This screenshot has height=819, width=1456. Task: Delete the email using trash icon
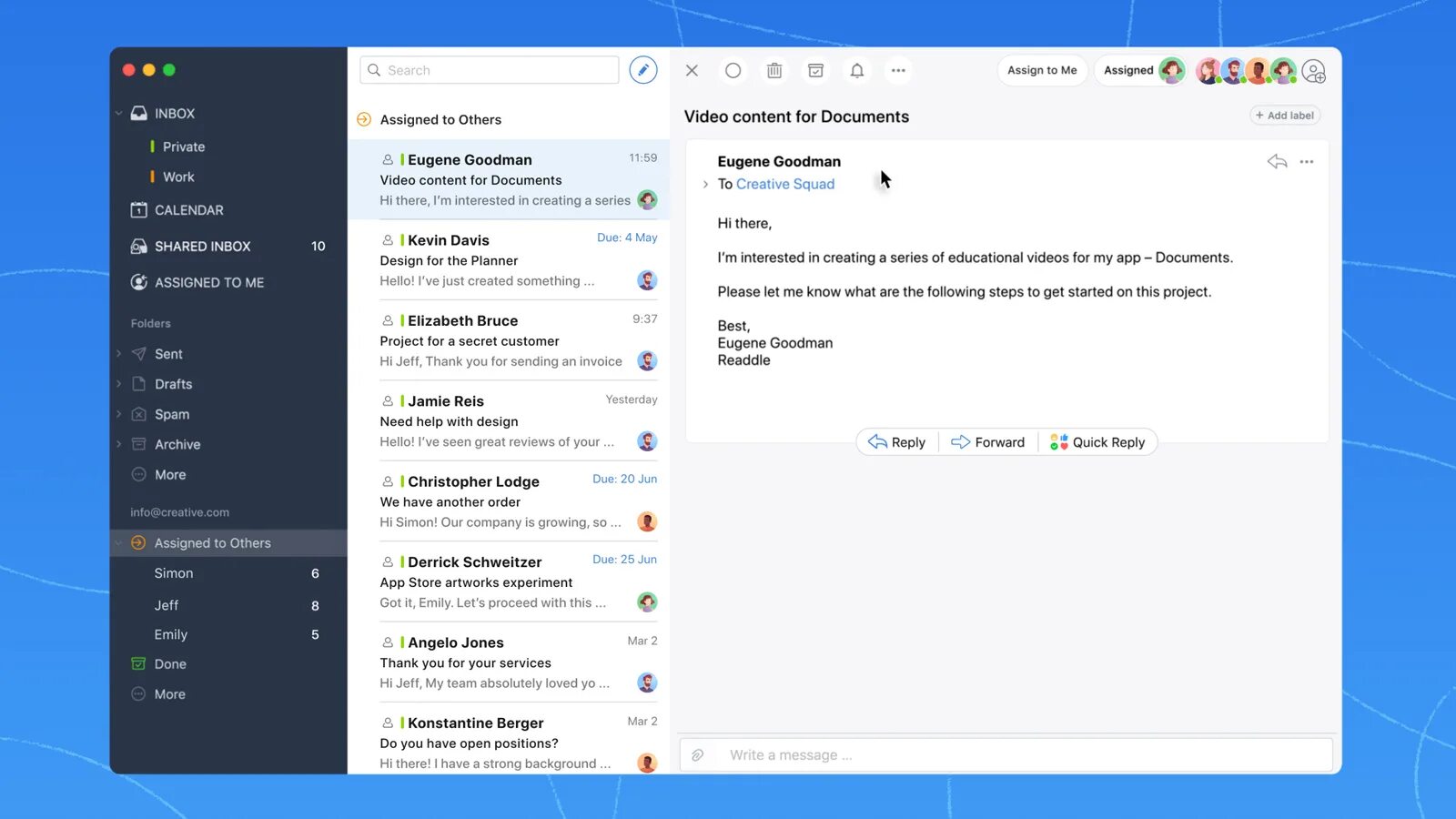pyautogui.click(x=774, y=70)
